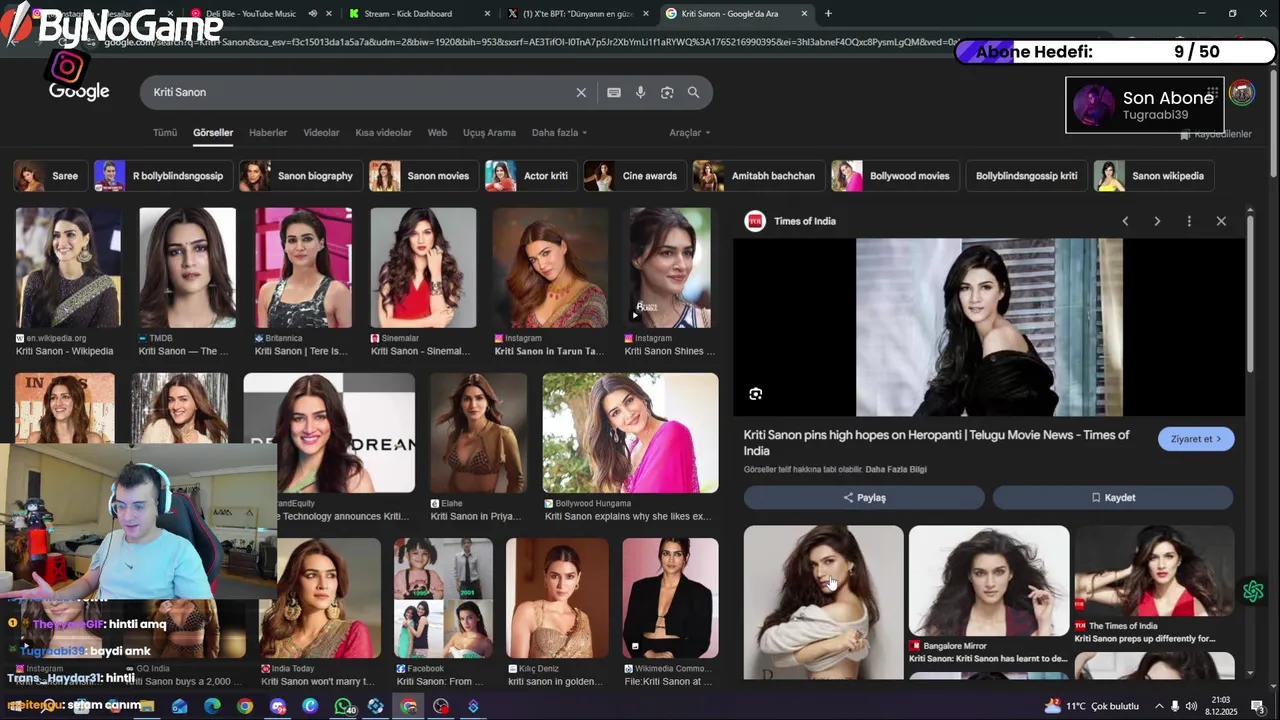Click the Times of India source logo
Screen dimensions: 1280x720
pyautogui.click(x=755, y=221)
